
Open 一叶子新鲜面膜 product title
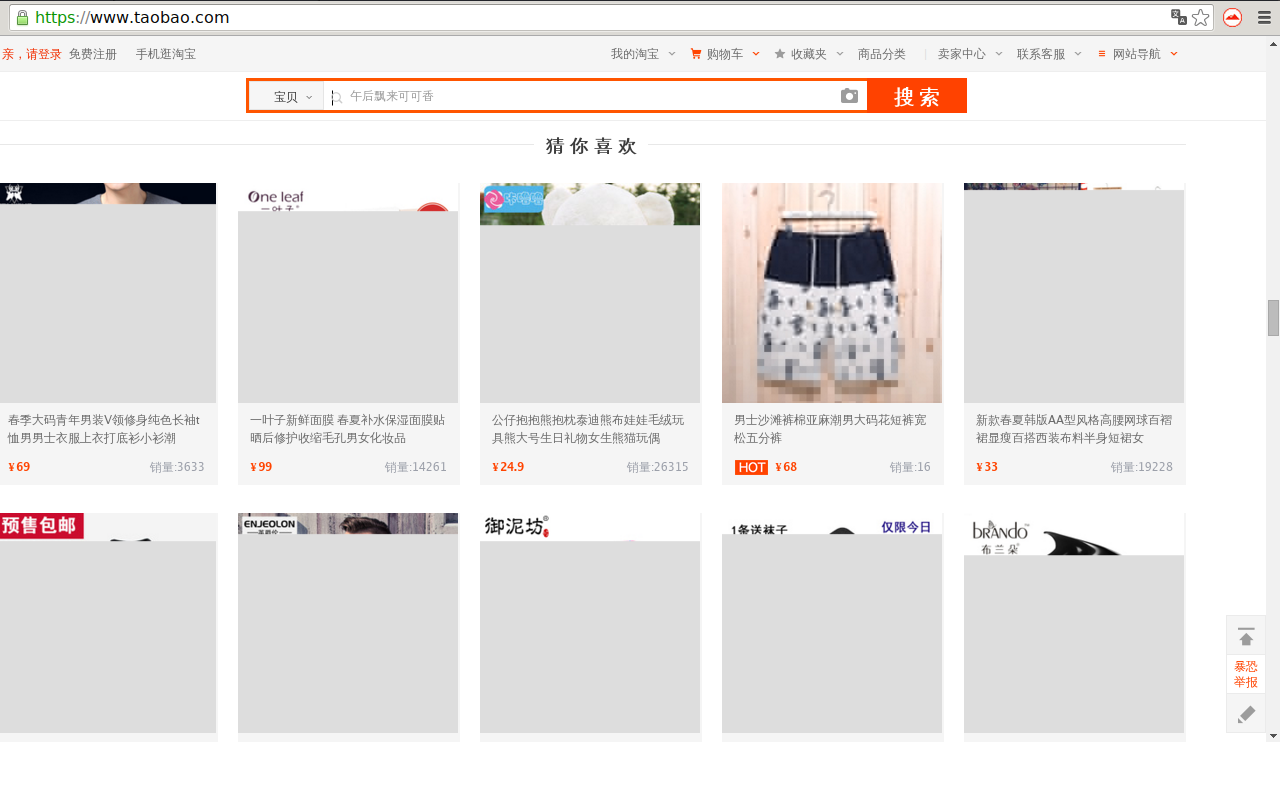point(348,429)
